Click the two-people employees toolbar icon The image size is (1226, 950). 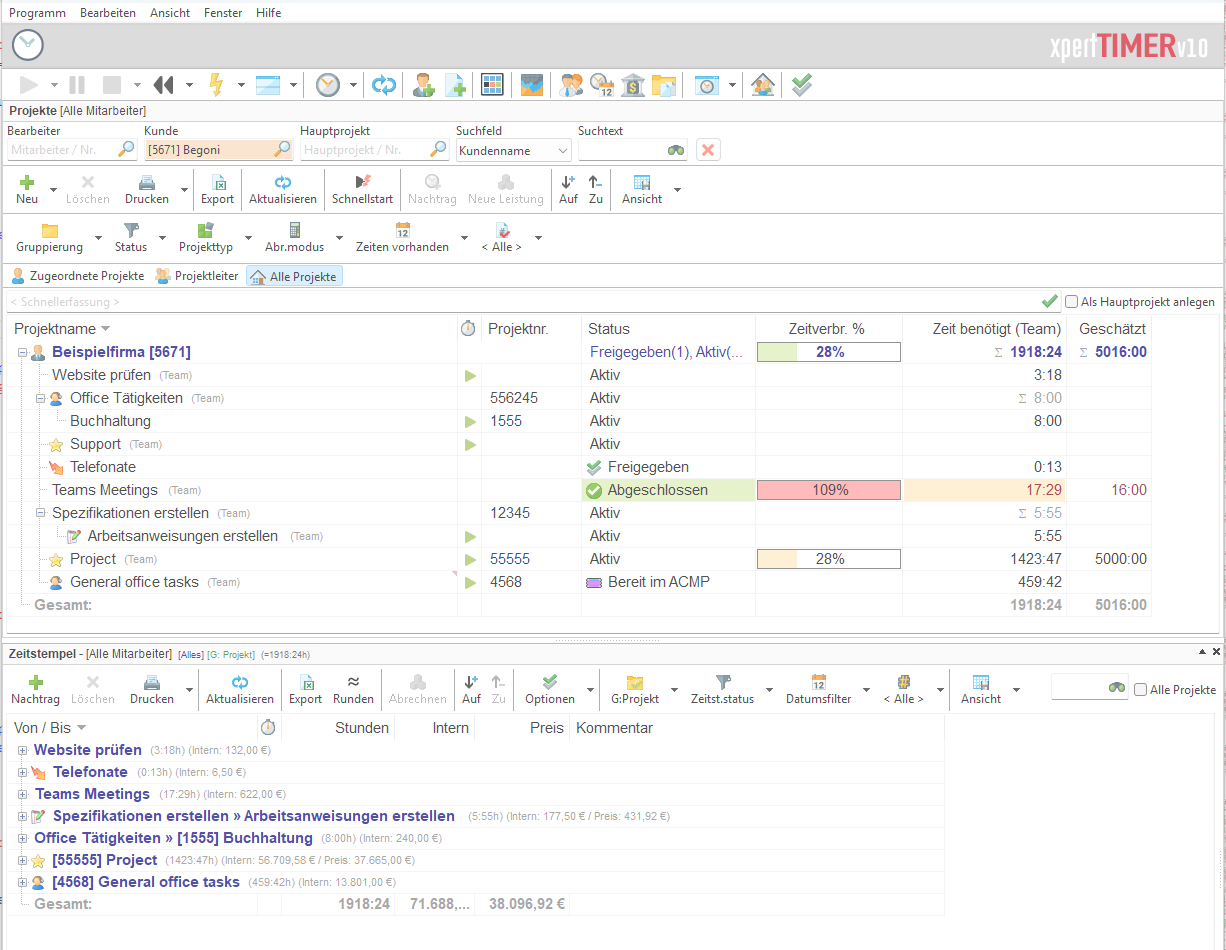pyautogui.click(x=571, y=85)
